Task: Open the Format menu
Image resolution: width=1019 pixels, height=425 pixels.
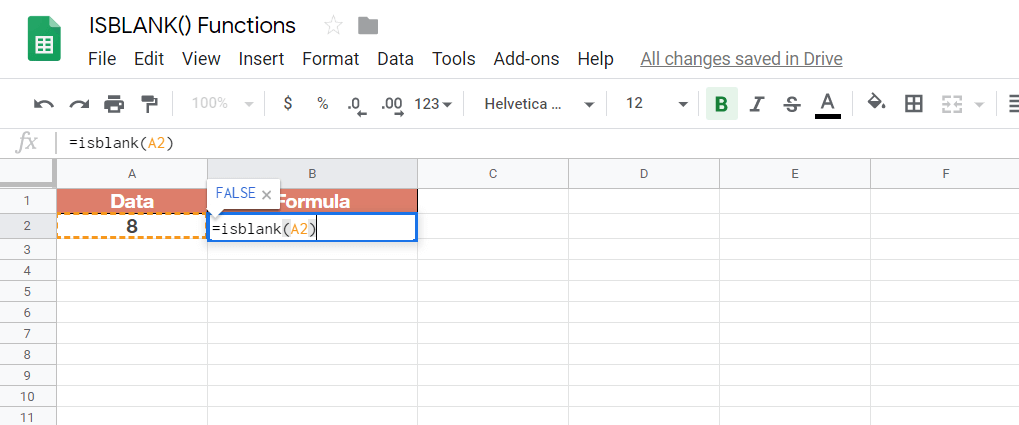Action: (331, 59)
